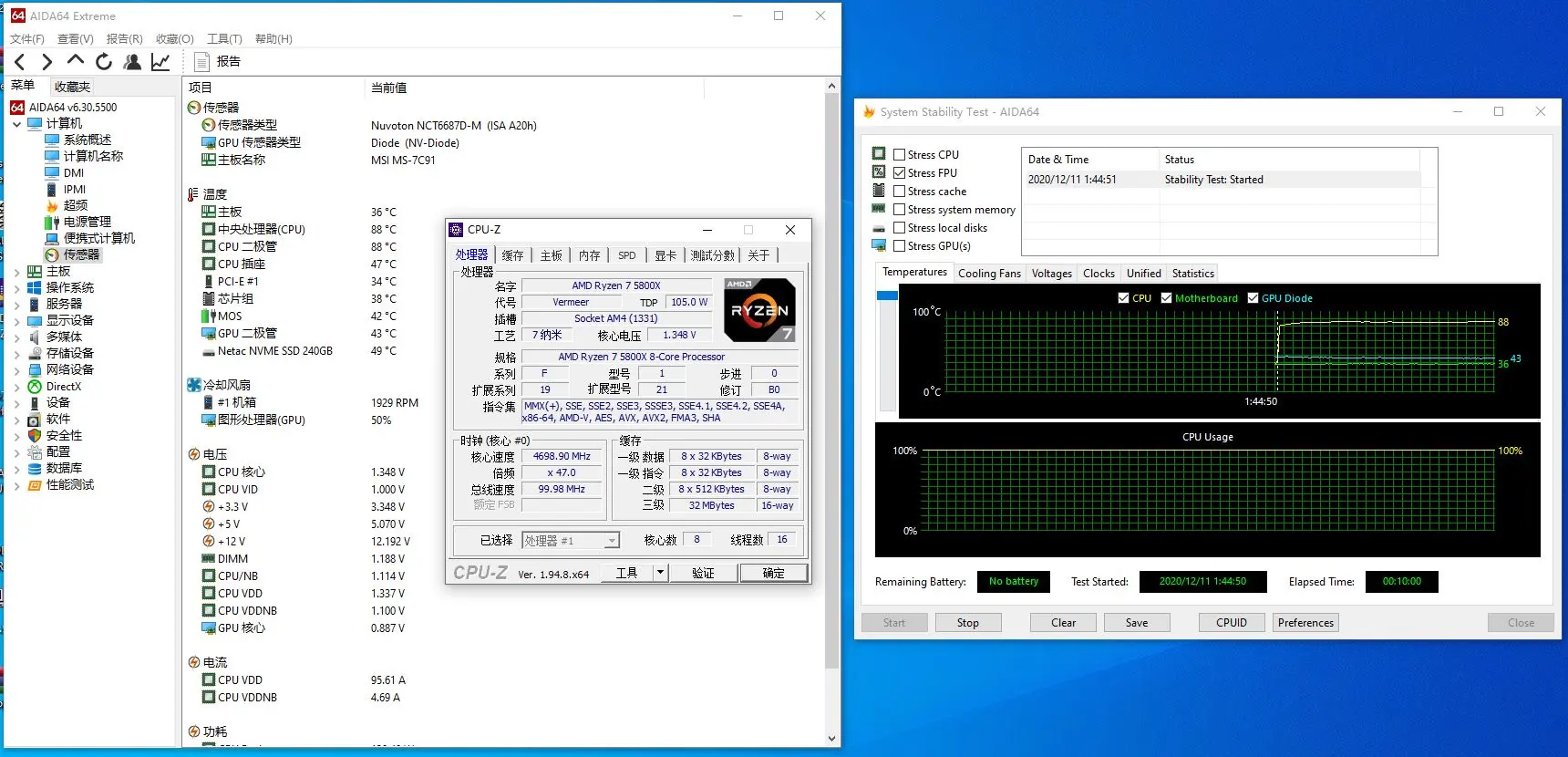This screenshot has width=1568, height=757.
Task: Enable Stress system memory checkbox
Action: pyautogui.click(x=900, y=209)
